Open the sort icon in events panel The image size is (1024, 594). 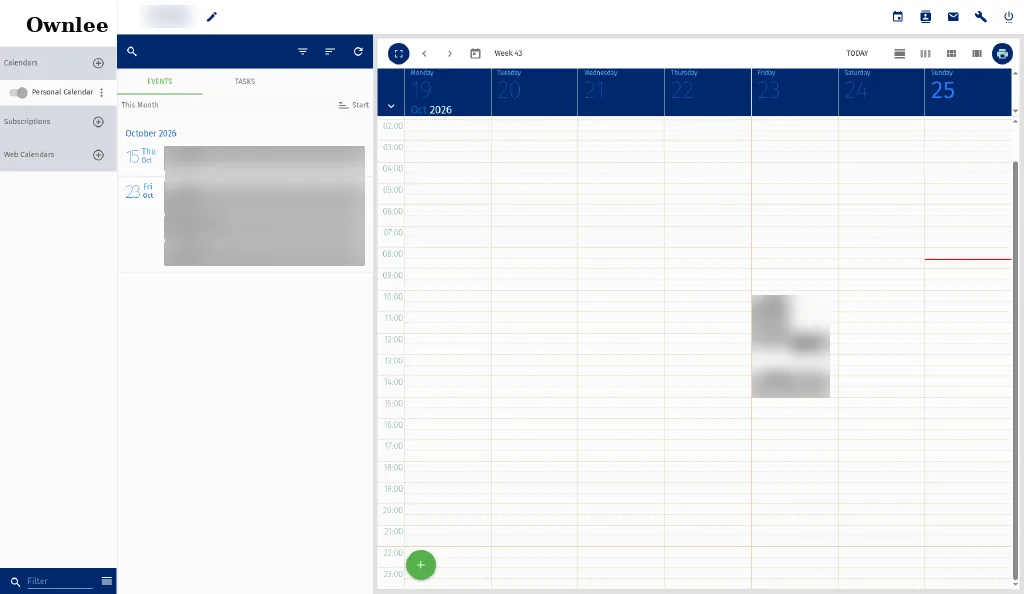330,52
